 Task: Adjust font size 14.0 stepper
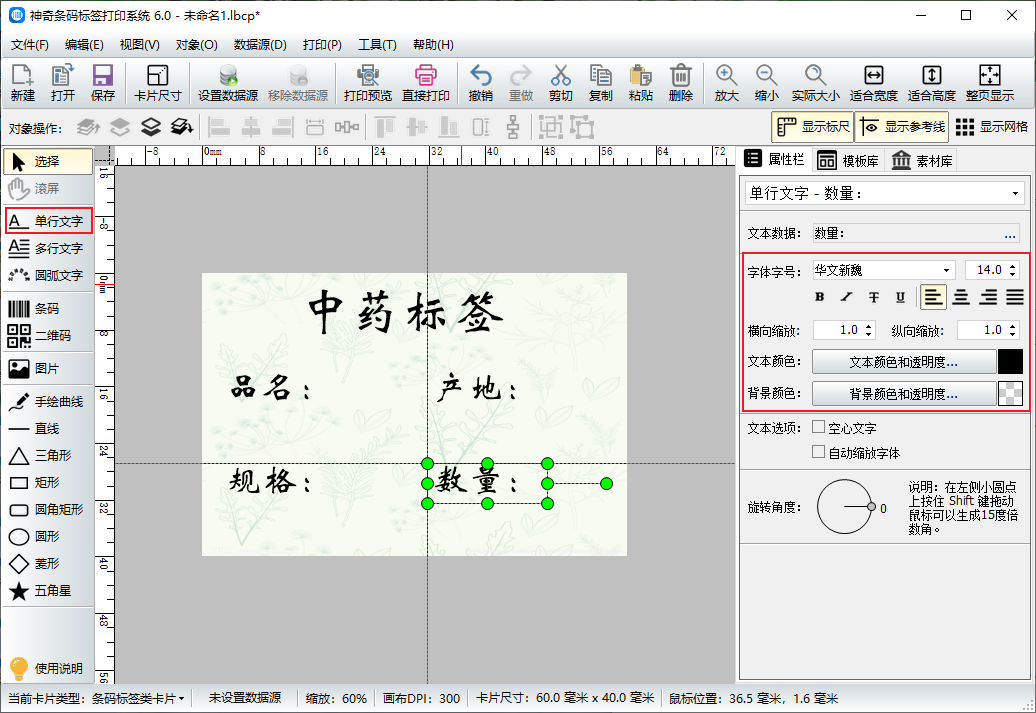1012,270
